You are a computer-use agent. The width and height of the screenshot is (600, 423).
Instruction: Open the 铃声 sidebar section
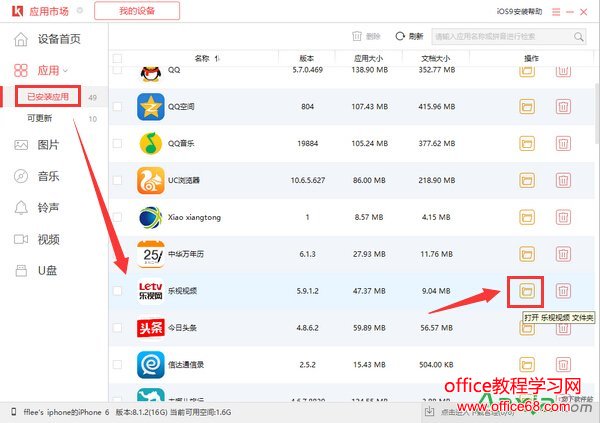(x=37, y=208)
